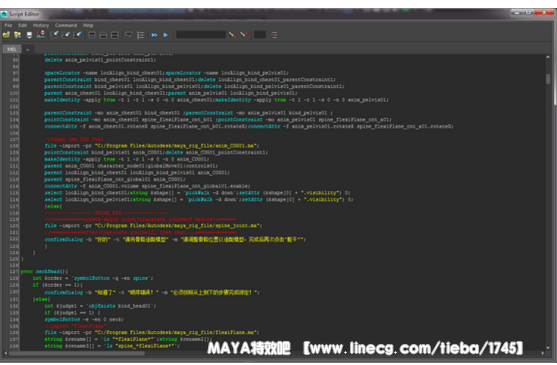Viewport: 557px width, 365px height.
Task: Click "makeIdentity -apply true" anim_COG01 line
Action: click(x=127, y=159)
